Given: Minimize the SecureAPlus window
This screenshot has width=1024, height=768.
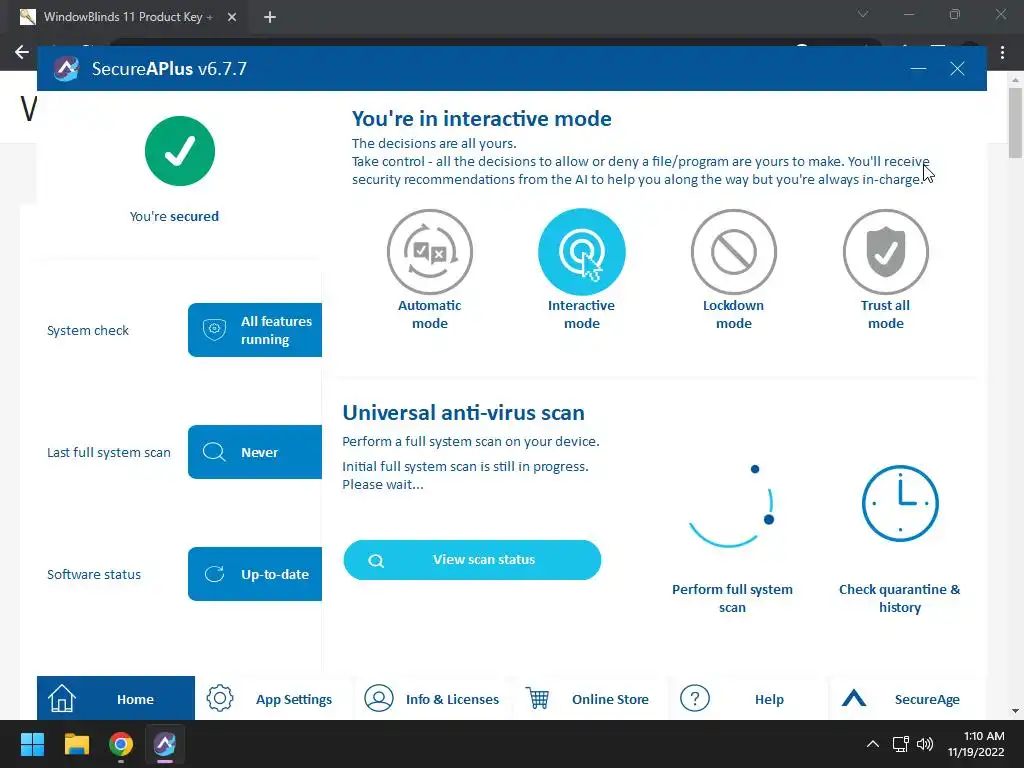Looking at the screenshot, I should coord(918,69).
